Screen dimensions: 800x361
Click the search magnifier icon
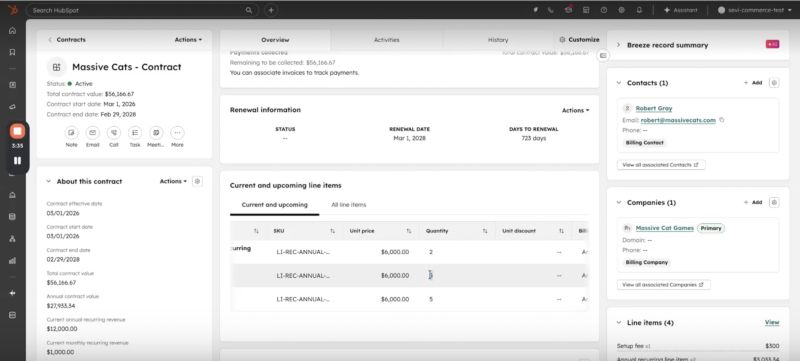(x=249, y=10)
